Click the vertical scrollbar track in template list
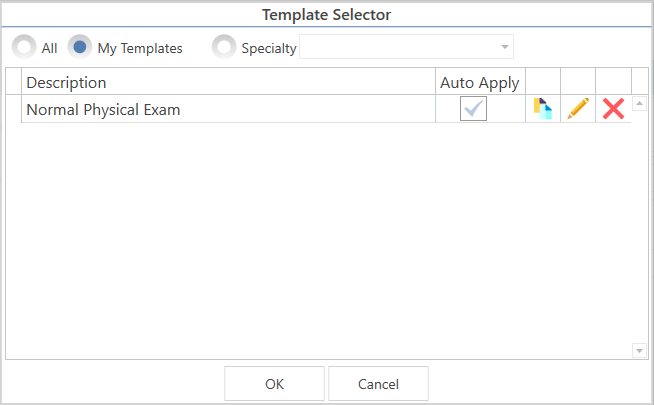Screen dimensions: 654x405 tap(639, 227)
